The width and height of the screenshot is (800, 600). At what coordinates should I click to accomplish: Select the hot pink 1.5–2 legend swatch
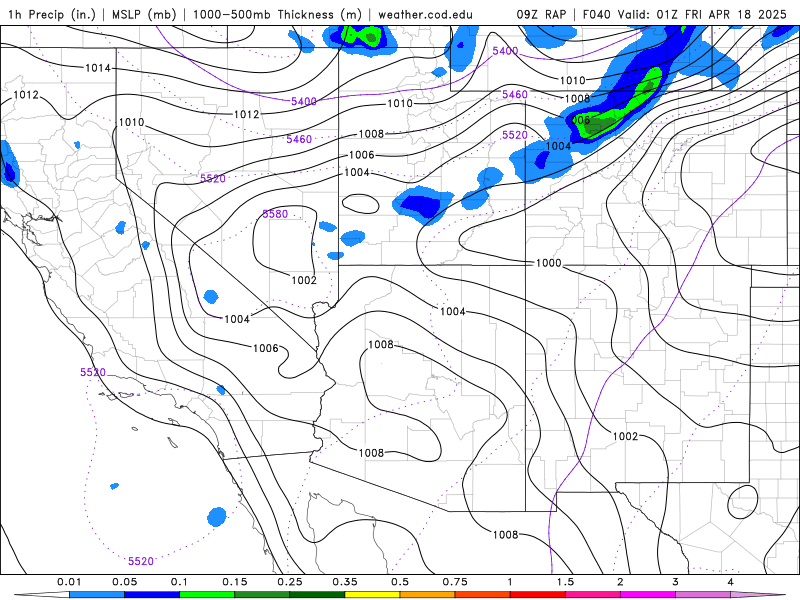593,595
